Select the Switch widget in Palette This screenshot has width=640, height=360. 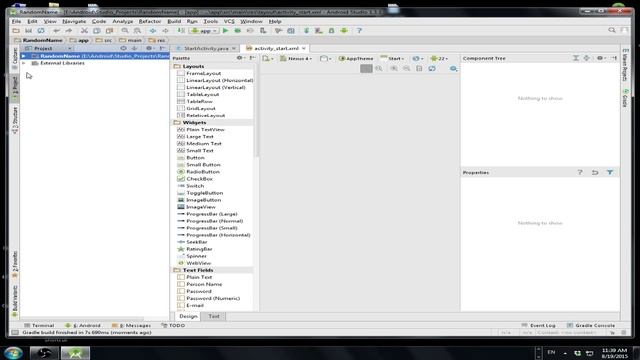click(x=195, y=186)
